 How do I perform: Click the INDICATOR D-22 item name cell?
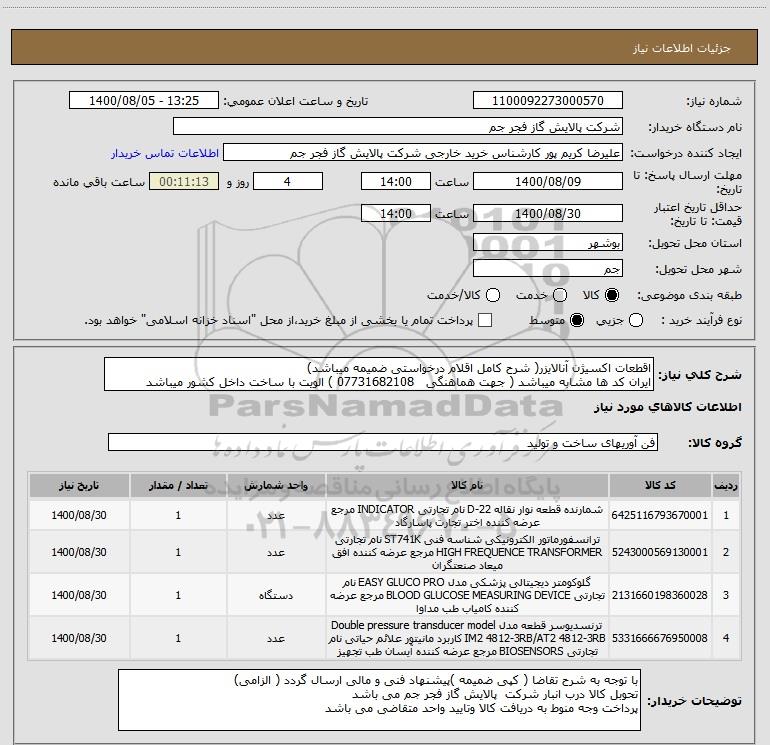pos(467,515)
